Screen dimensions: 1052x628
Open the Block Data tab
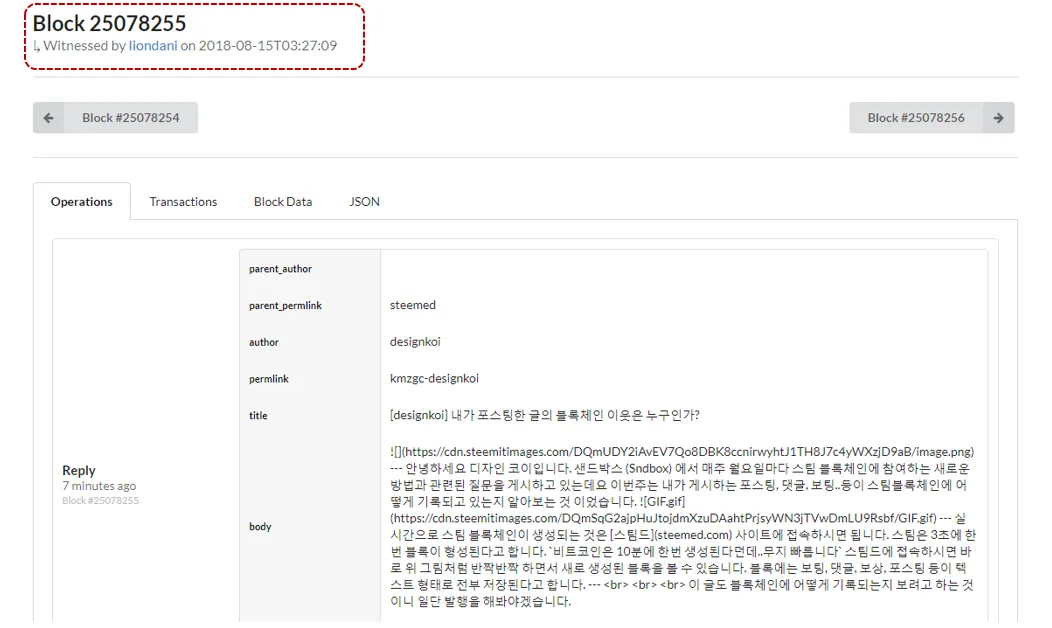pyautogui.click(x=282, y=201)
